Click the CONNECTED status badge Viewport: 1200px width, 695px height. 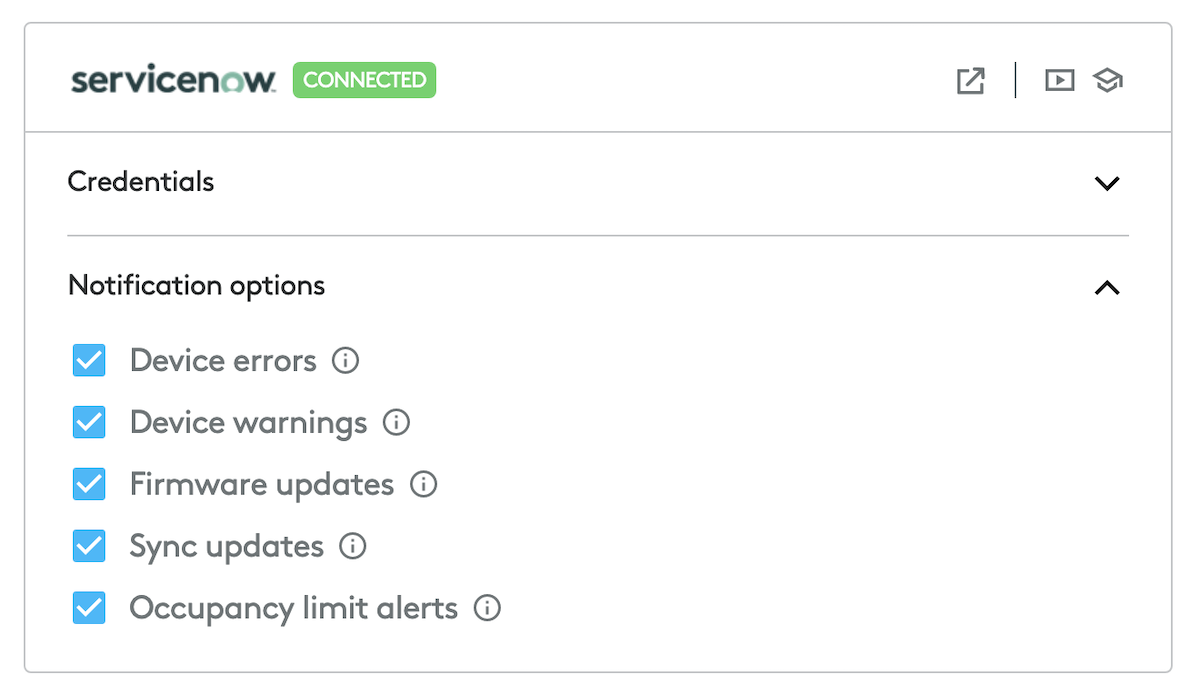(364, 80)
